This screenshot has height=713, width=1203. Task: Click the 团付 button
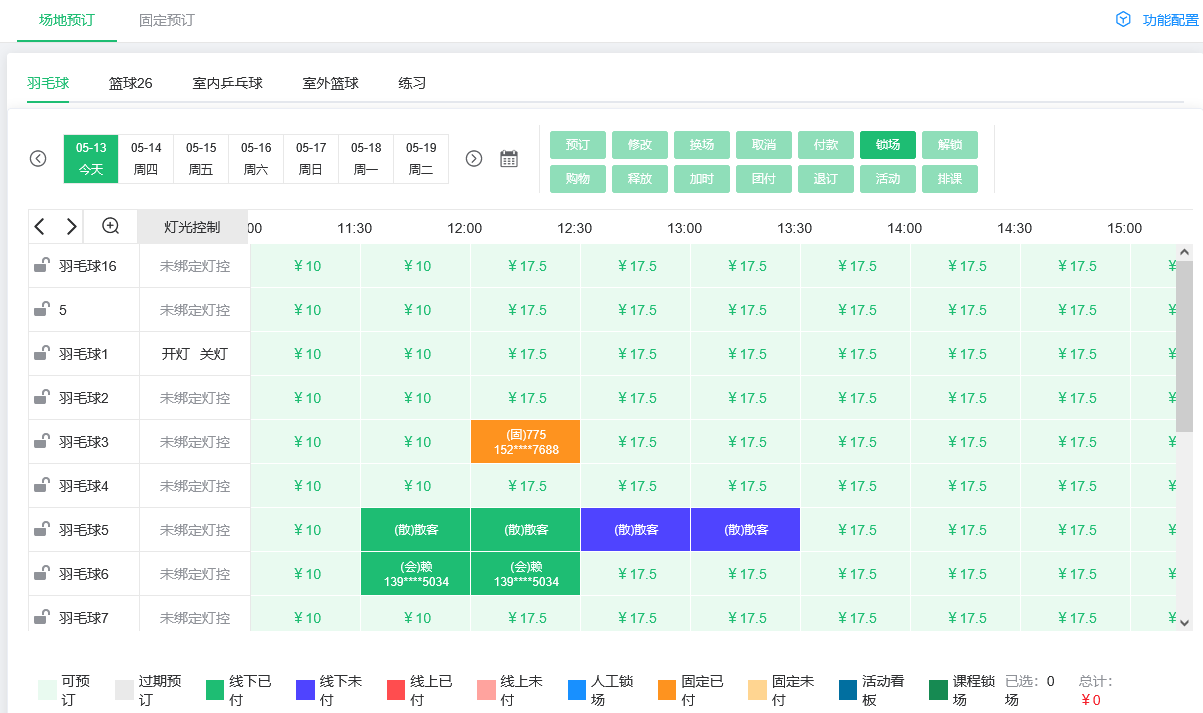click(x=764, y=179)
